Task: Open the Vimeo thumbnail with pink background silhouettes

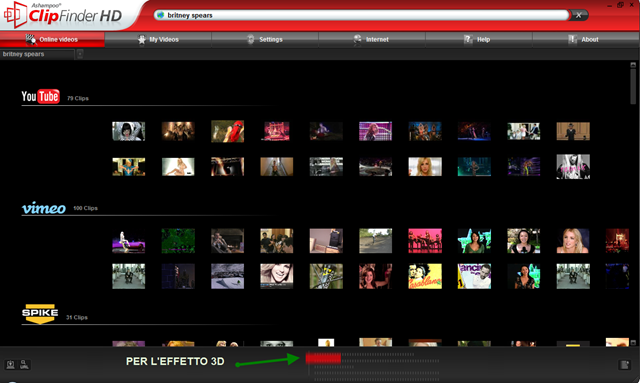Action: pyautogui.click(x=425, y=241)
